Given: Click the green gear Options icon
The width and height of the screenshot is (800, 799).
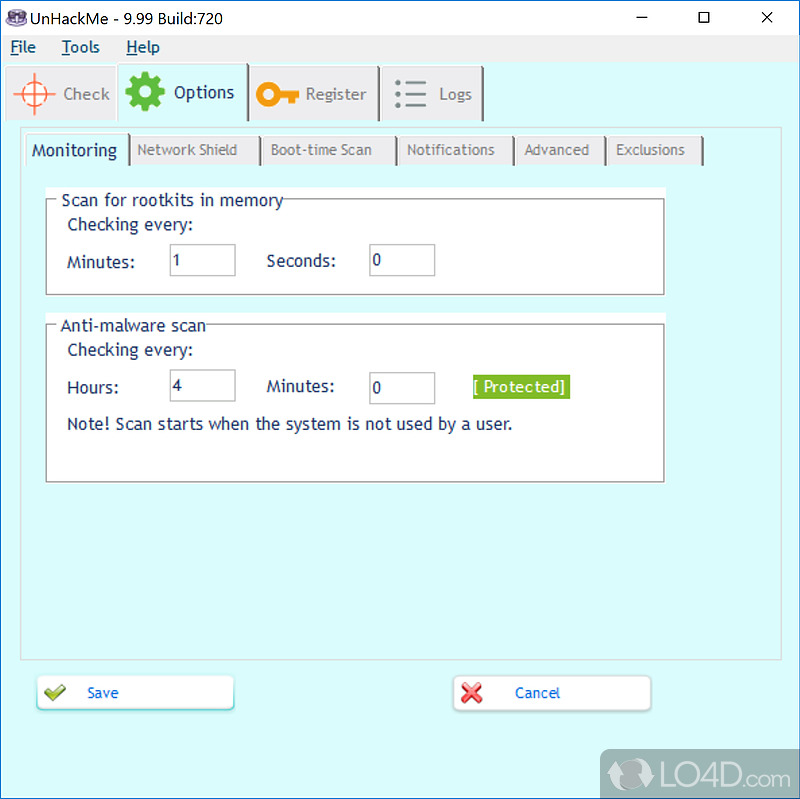Looking at the screenshot, I should [145, 92].
